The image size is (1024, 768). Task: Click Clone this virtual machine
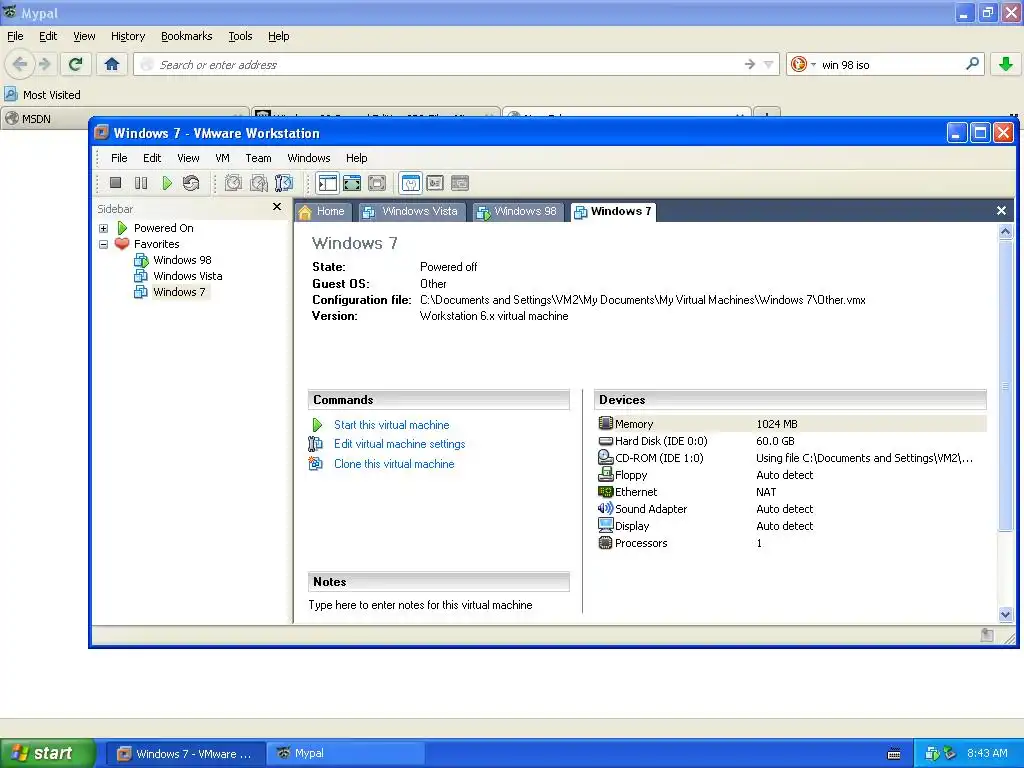pyautogui.click(x=394, y=464)
